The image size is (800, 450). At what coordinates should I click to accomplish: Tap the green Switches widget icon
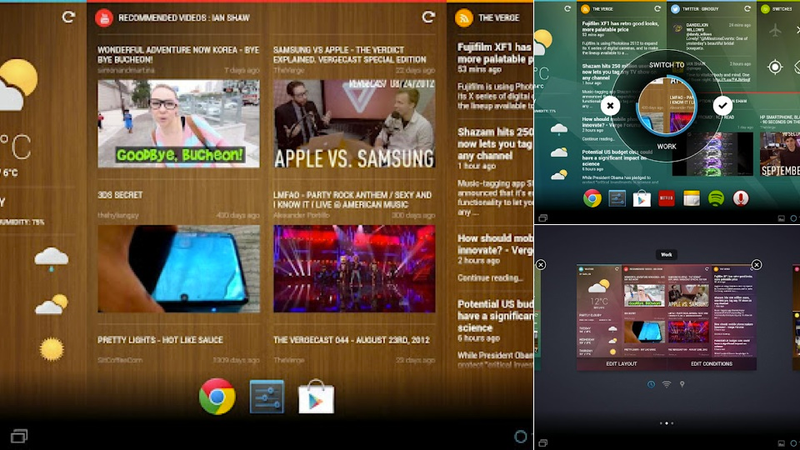tap(765, 9)
